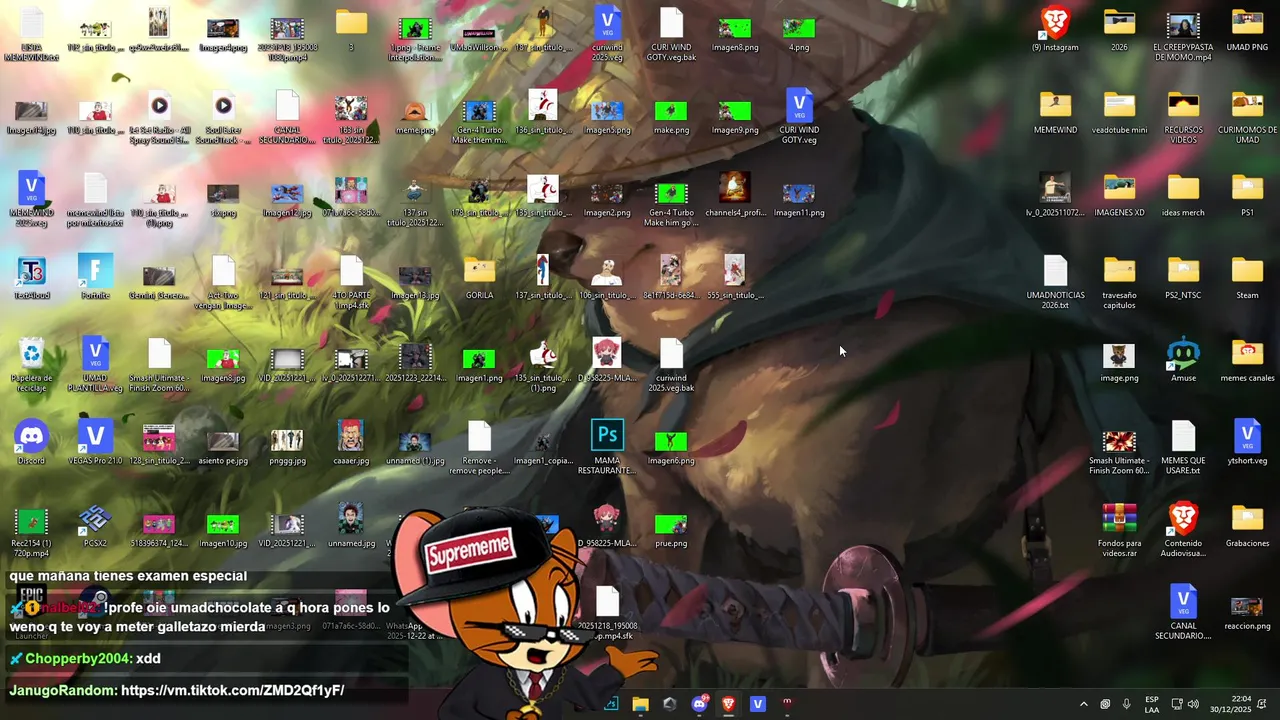This screenshot has height=720, width=1280.
Task: Select the MEMEWIND 2025.veg file
Action: 31,200
